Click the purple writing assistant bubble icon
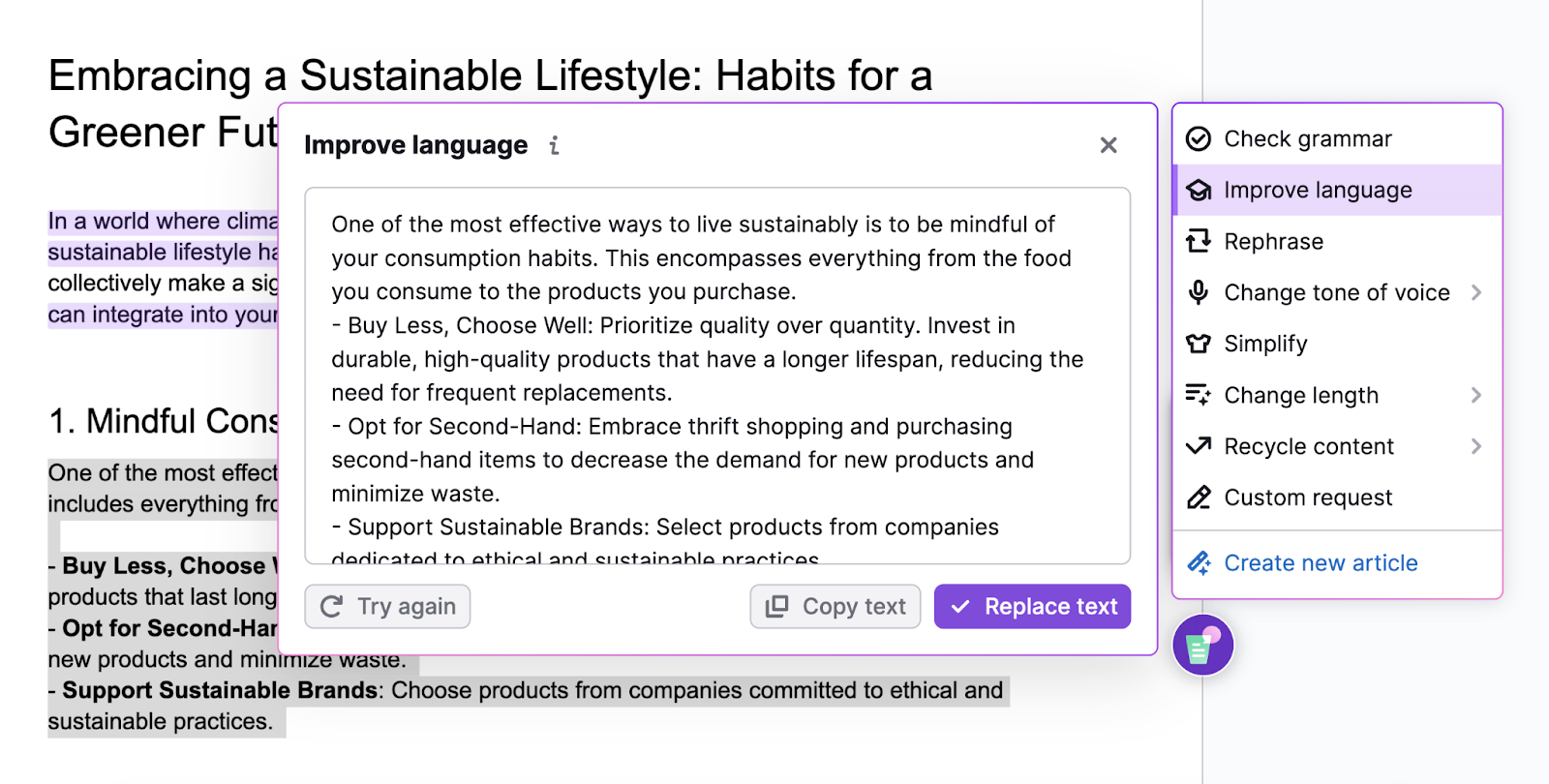1549x784 pixels. [1202, 646]
